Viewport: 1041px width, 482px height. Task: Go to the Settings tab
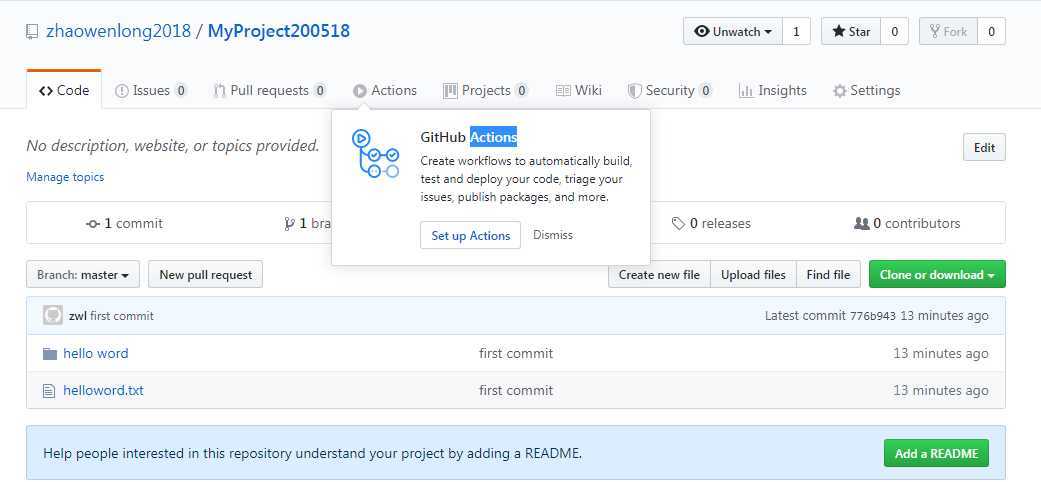866,90
